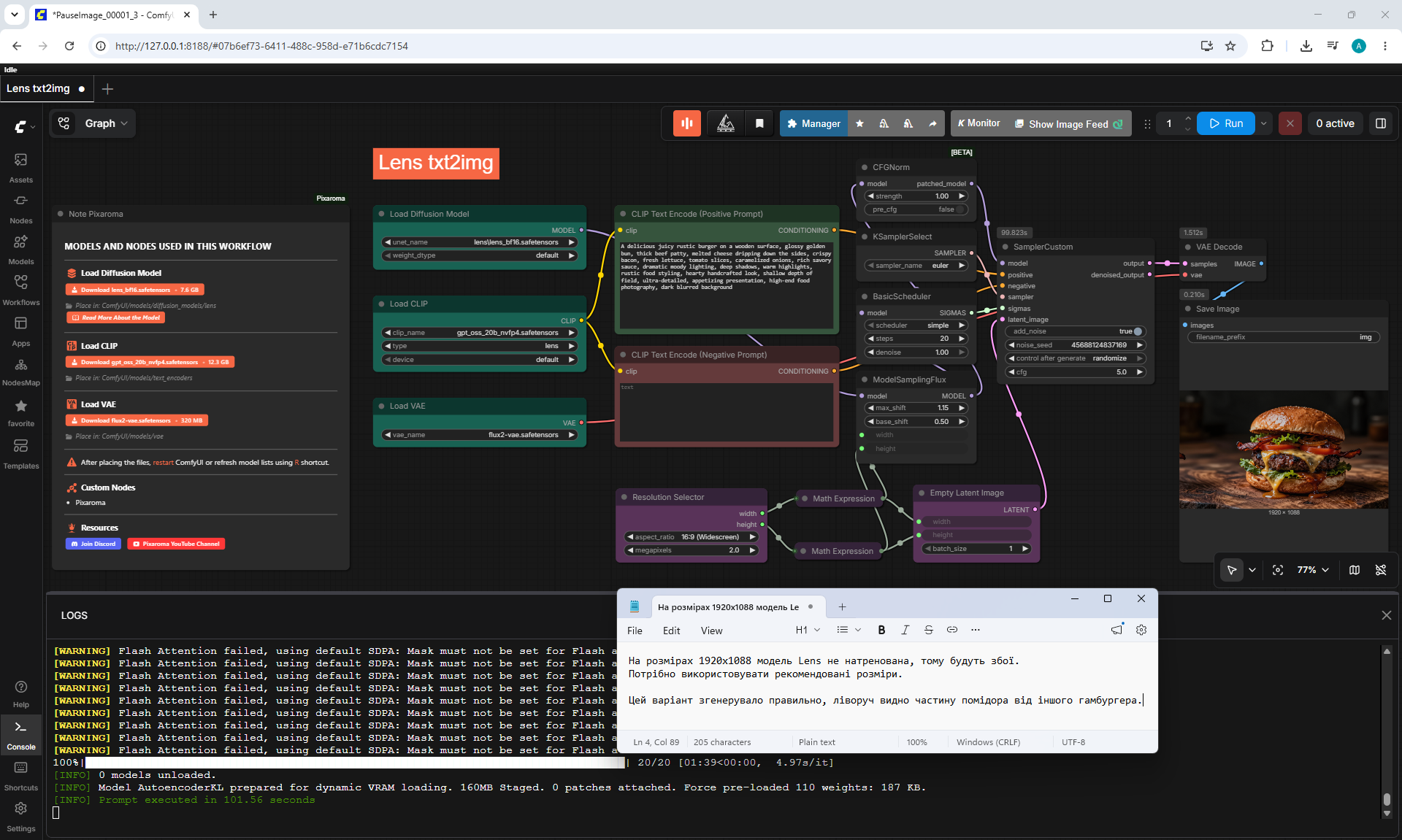Open the Templates sidebar panel
The height and width of the screenshot is (840, 1402).
[x=20, y=453]
